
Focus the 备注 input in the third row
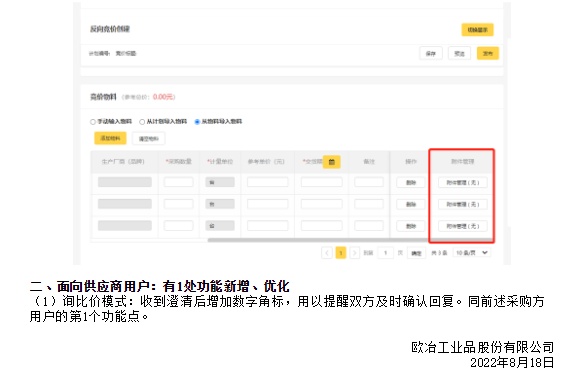tap(369, 225)
